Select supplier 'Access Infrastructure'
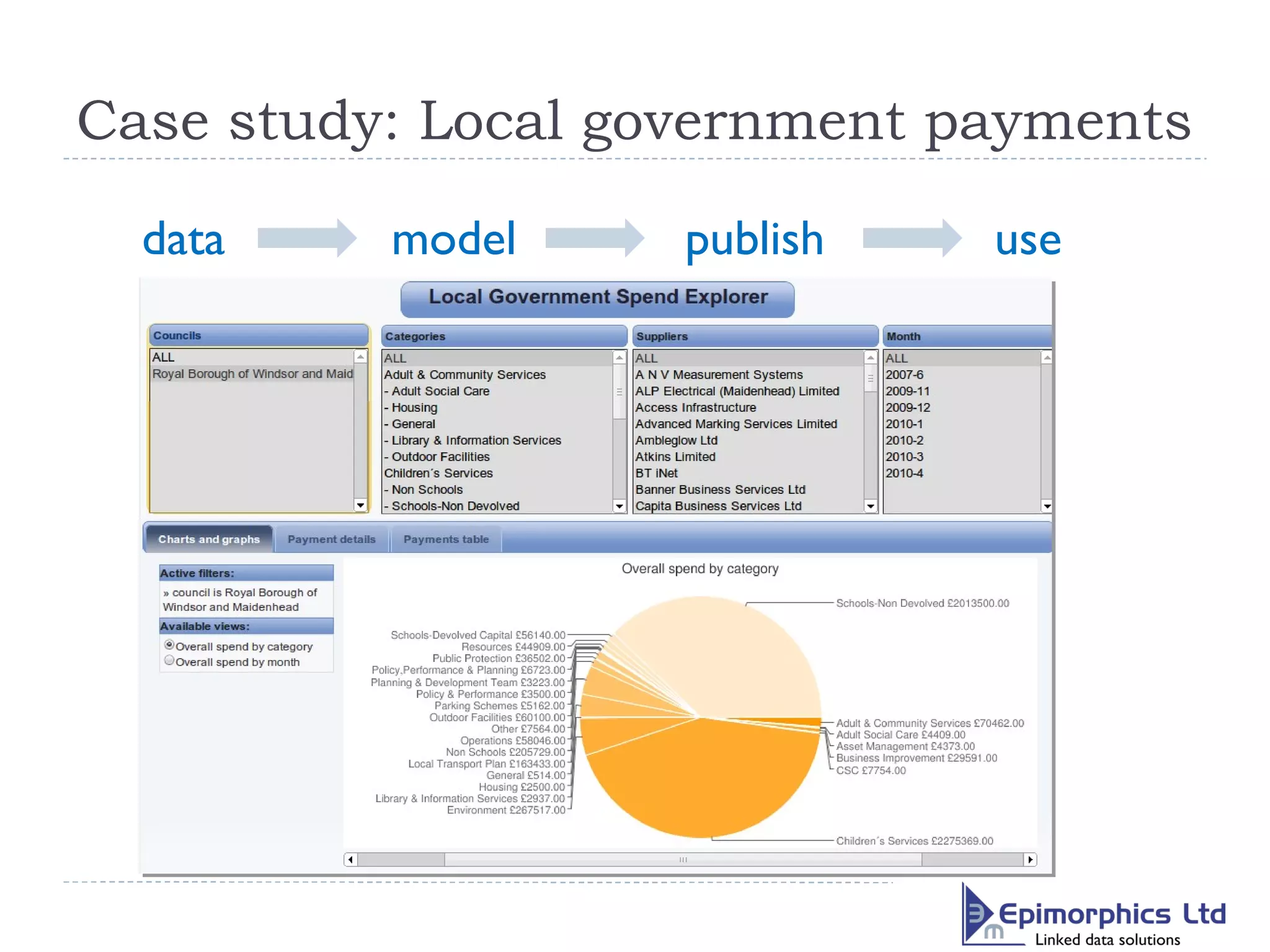1270x952 pixels. (749, 407)
